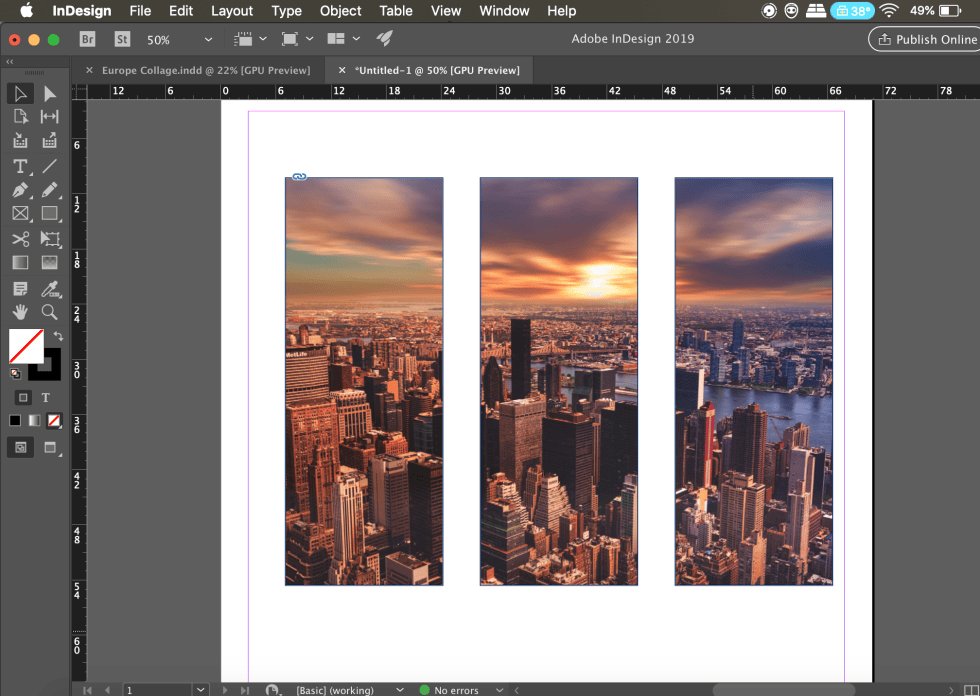Open the Layout menu

pyautogui.click(x=232, y=11)
